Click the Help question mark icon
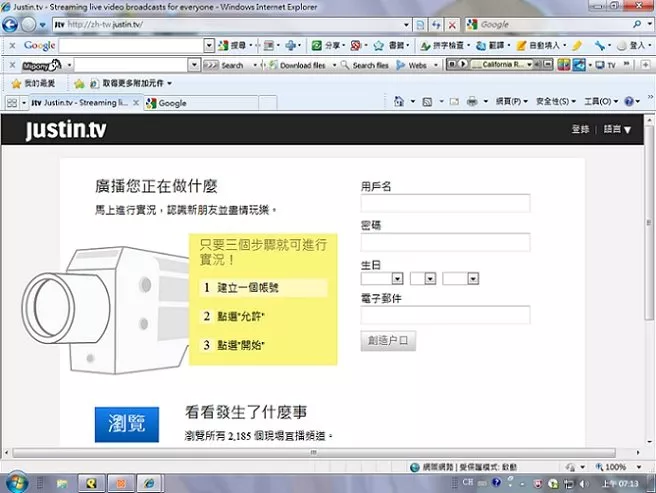This screenshot has height=493, width=656. coord(629,101)
